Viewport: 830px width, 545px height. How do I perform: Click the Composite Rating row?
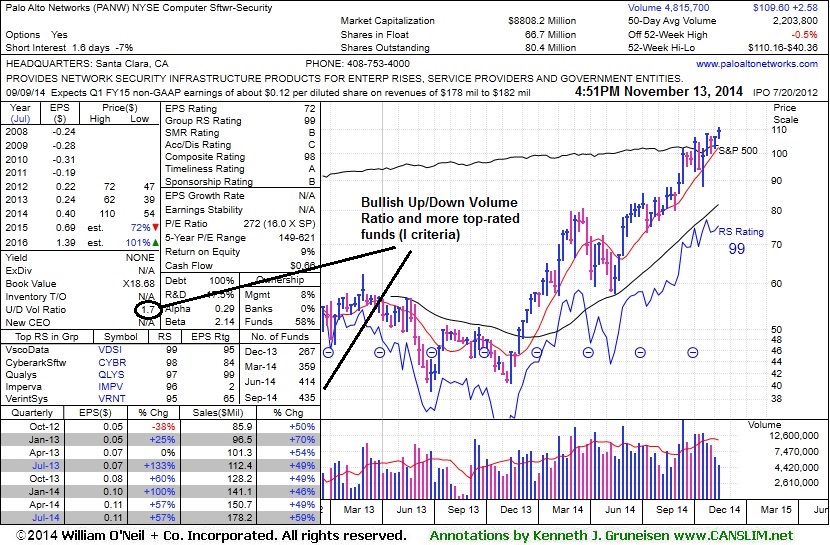pos(240,157)
